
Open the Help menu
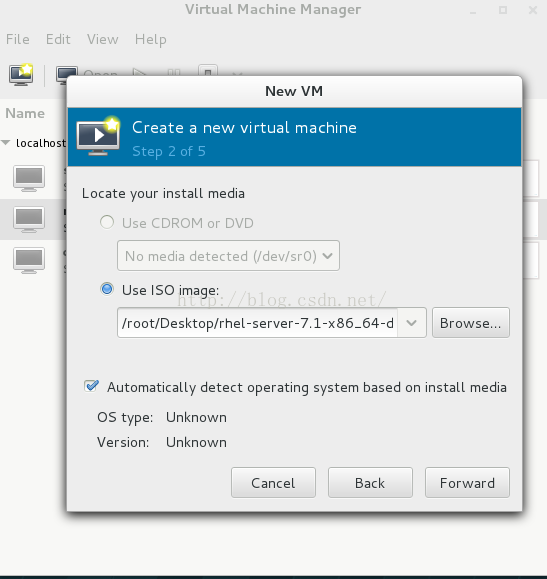click(151, 39)
